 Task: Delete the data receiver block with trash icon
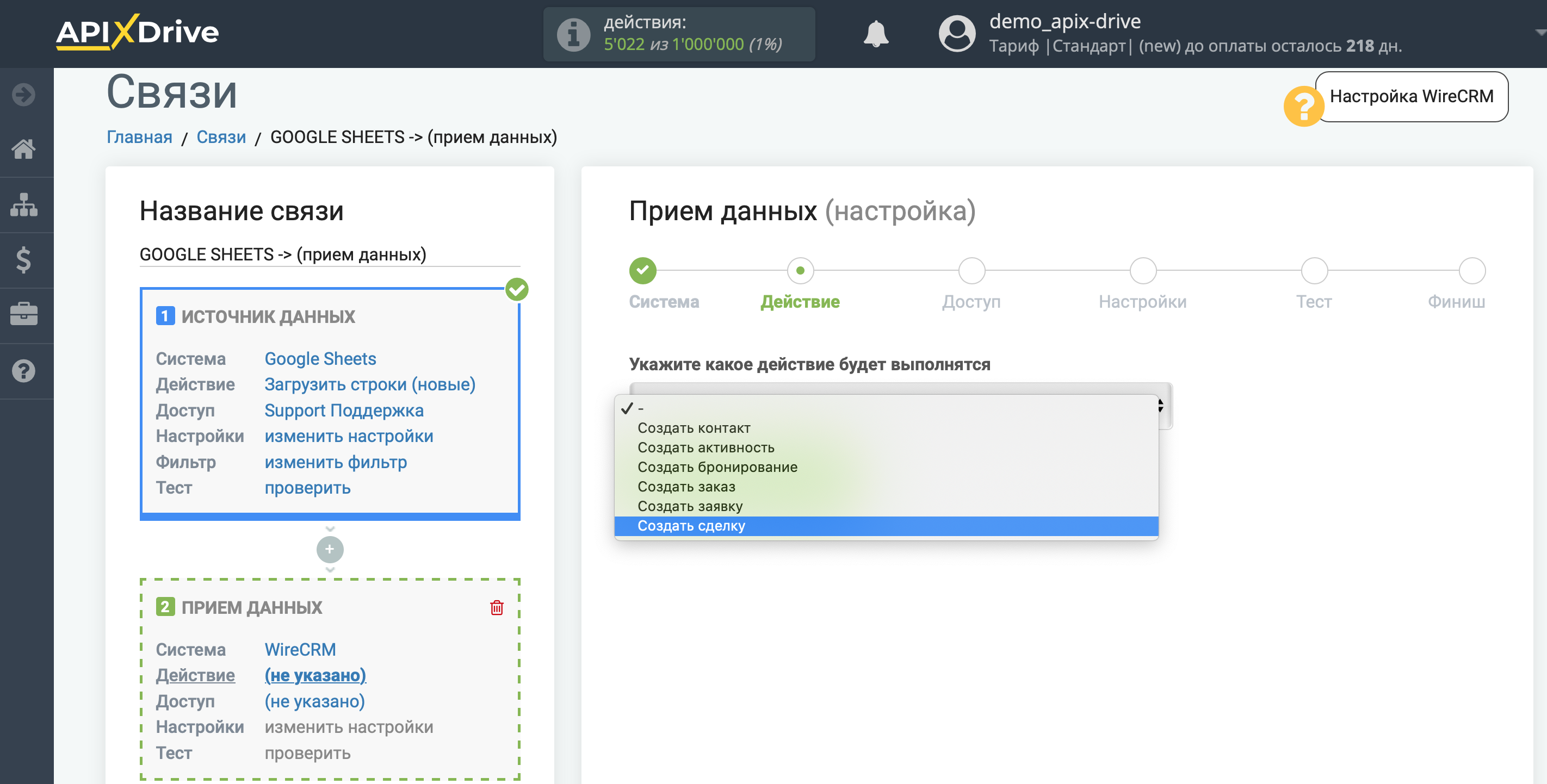tap(497, 607)
